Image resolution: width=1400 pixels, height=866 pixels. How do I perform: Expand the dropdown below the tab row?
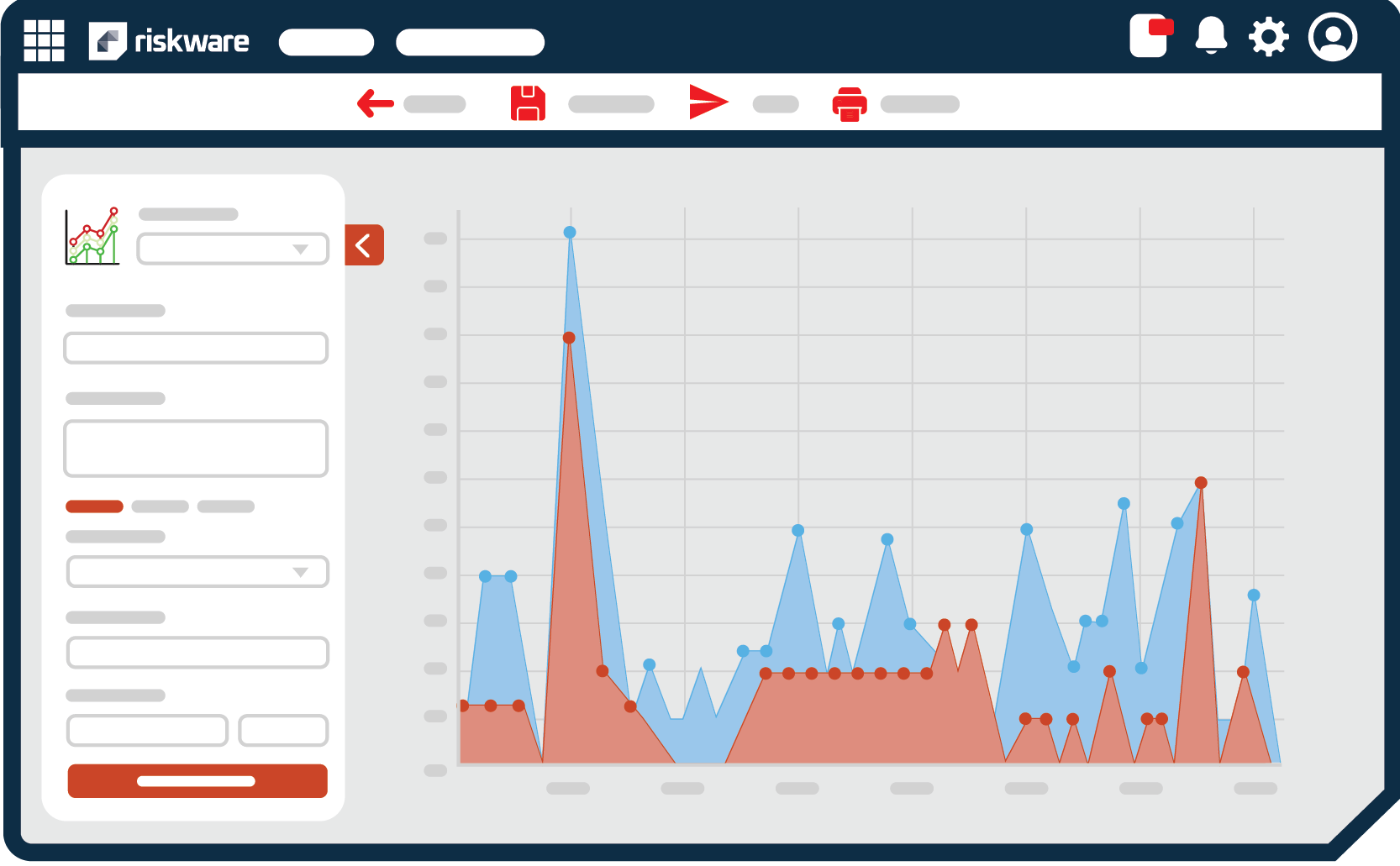pyautogui.click(x=197, y=572)
